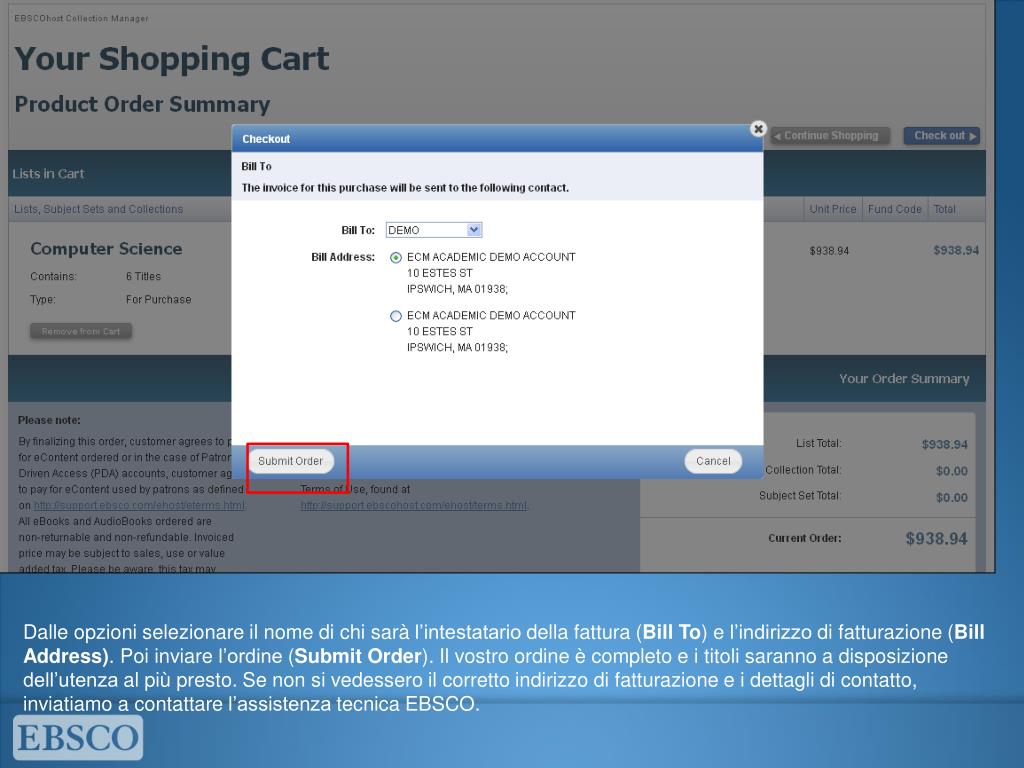Select the second ECM Academic Demo Account address
The width and height of the screenshot is (1024, 768).
tap(396, 316)
